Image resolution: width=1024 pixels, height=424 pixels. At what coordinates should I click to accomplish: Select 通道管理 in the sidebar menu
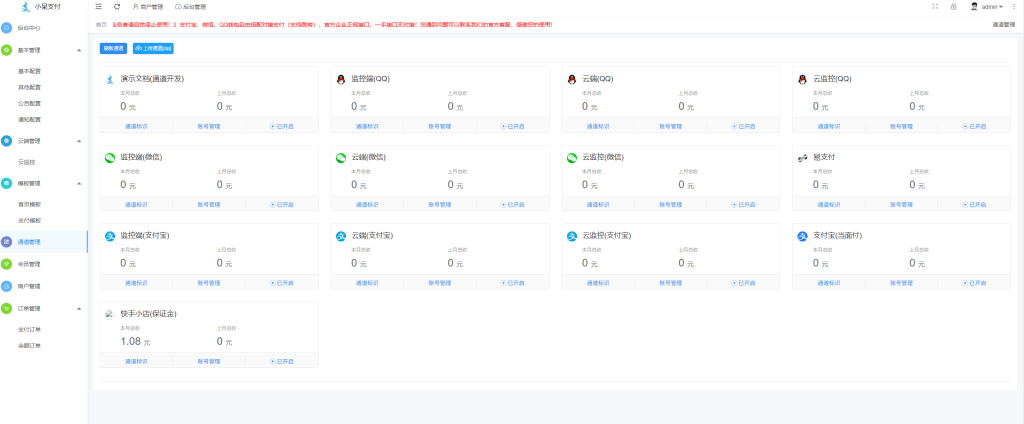click(29, 242)
